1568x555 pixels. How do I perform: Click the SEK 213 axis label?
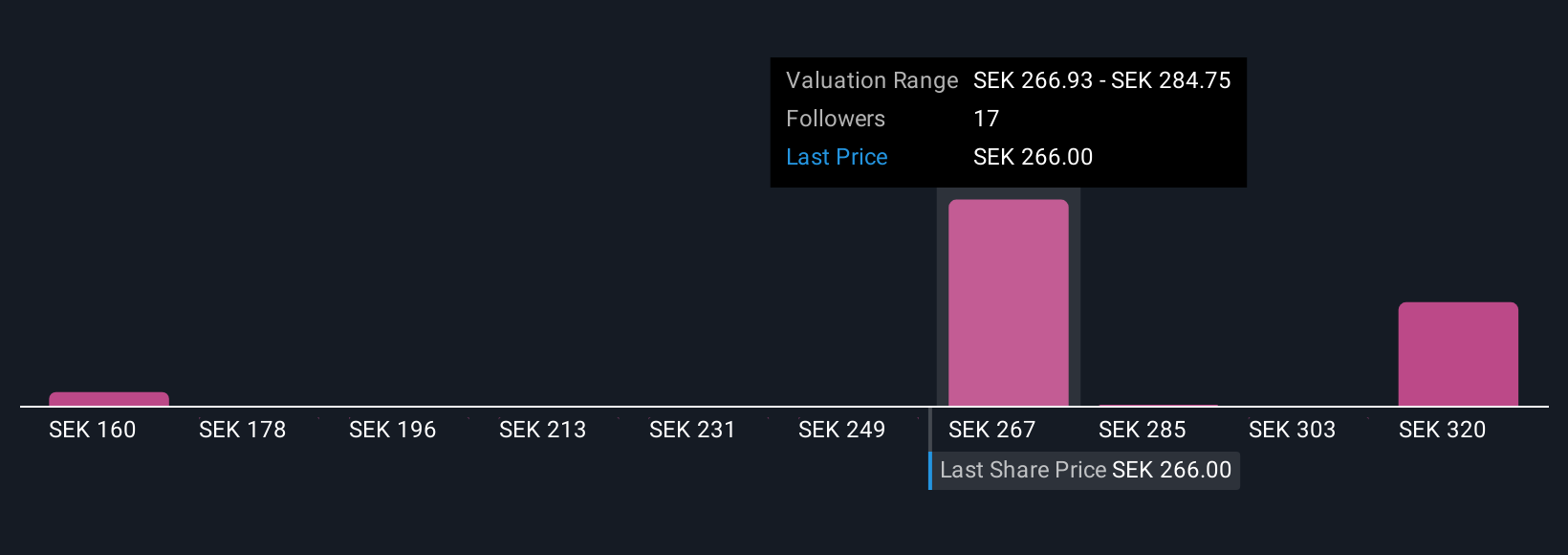pyautogui.click(x=543, y=431)
